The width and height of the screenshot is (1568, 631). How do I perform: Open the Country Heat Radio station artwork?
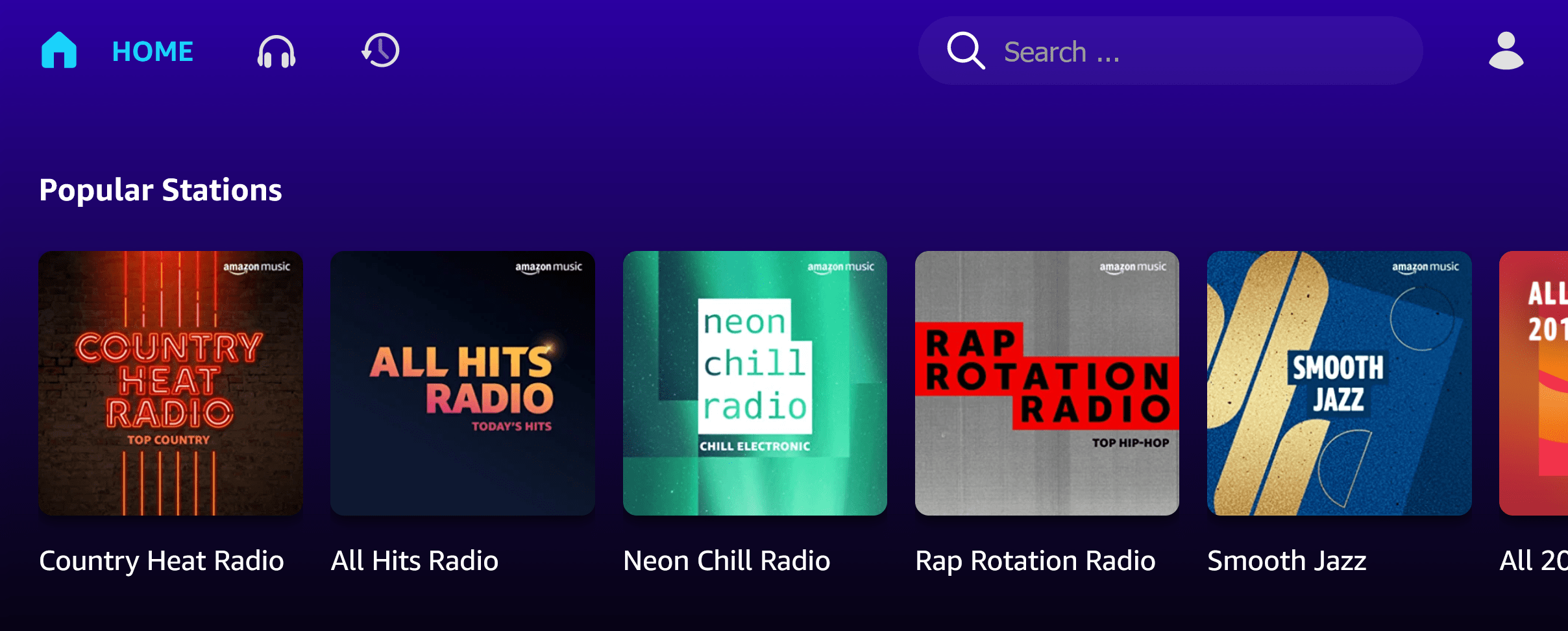171,383
